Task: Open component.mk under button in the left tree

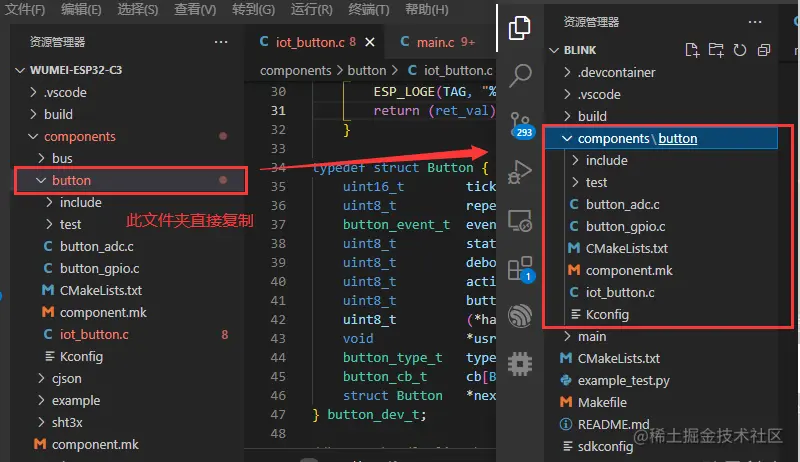Action: coord(128,312)
